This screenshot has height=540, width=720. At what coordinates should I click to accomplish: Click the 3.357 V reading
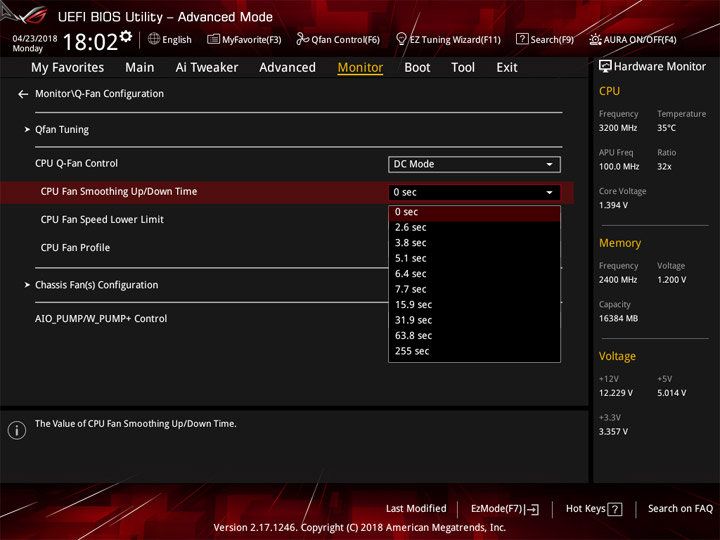click(613, 432)
